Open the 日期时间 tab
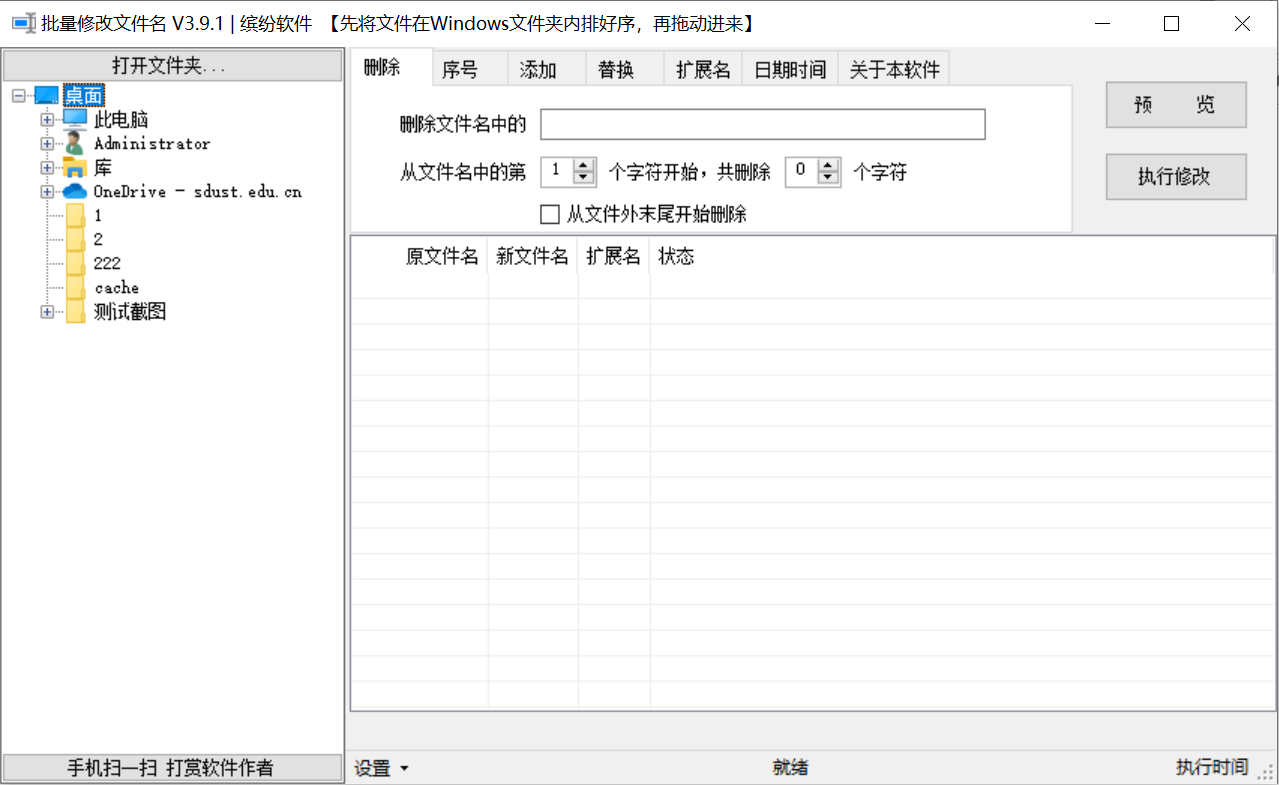This screenshot has width=1279, height=785. point(789,68)
